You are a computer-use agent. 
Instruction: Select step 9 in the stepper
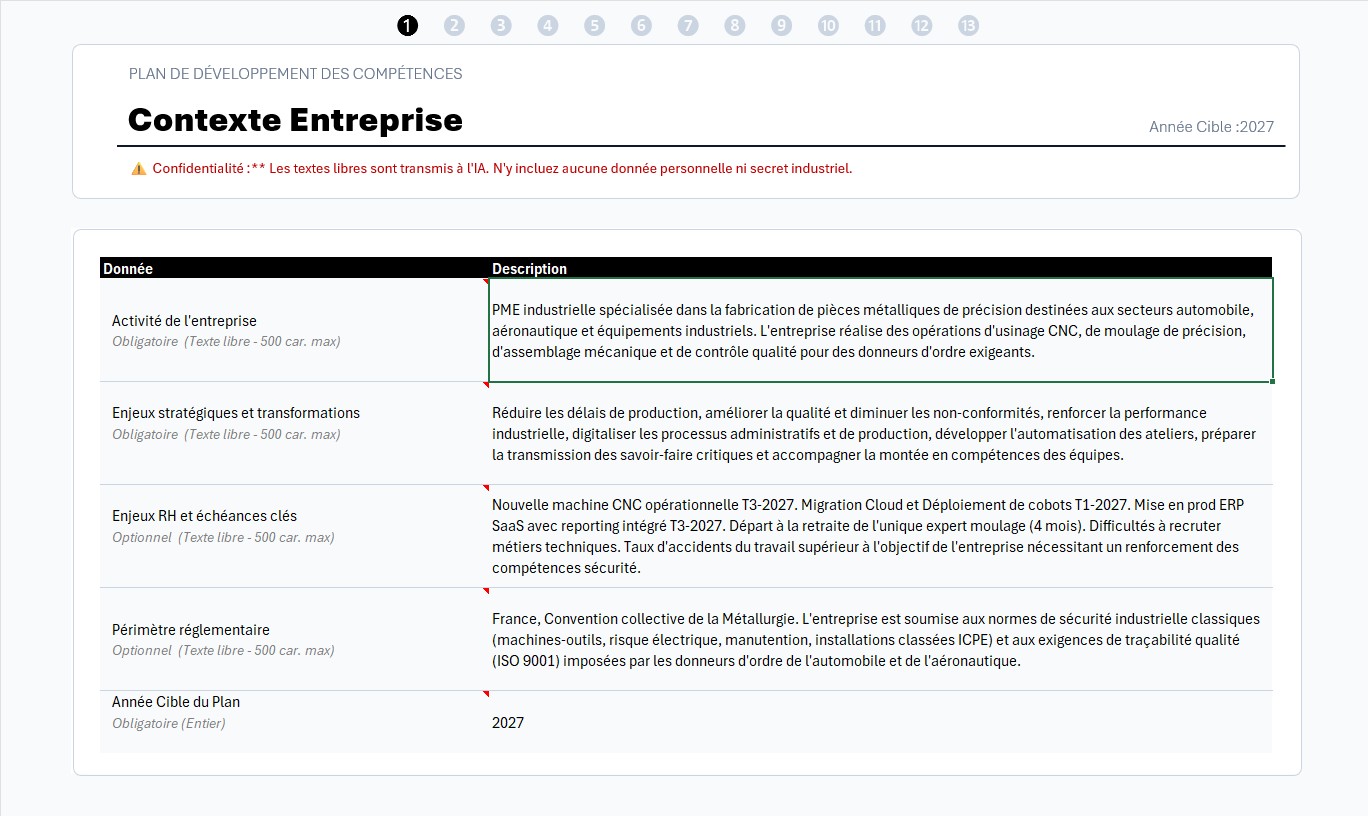[781, 26]
